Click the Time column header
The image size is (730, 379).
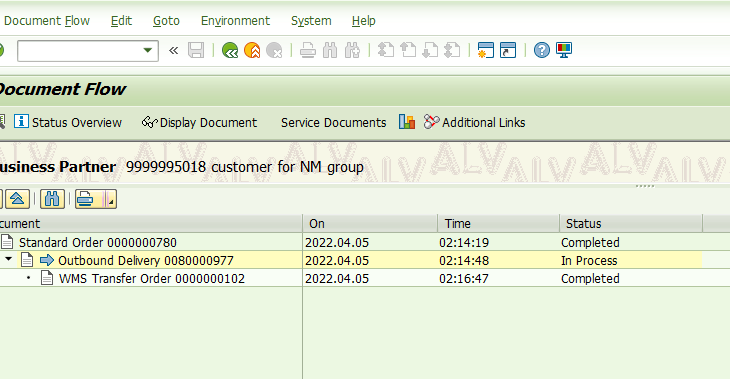click(498, 223)
